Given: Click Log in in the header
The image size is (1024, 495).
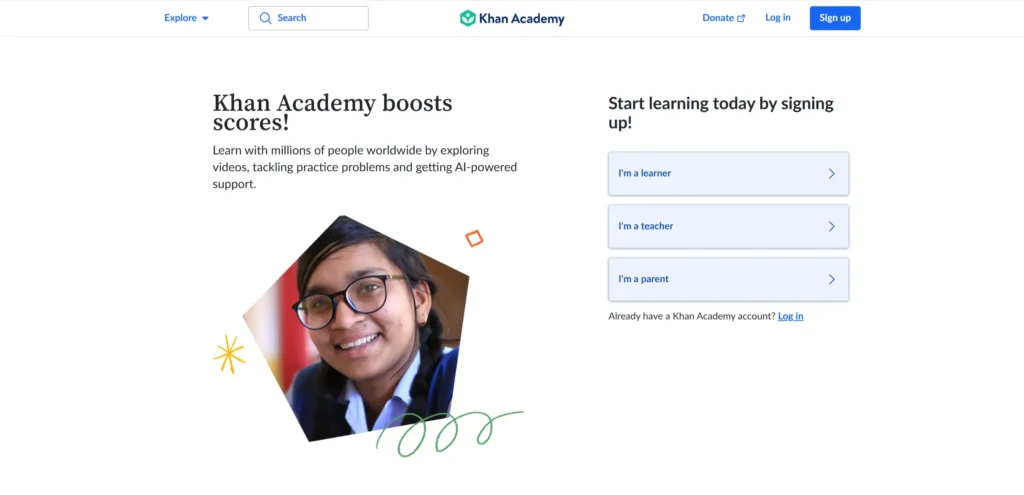Looking at the screenshot, I should click(778, 18).
